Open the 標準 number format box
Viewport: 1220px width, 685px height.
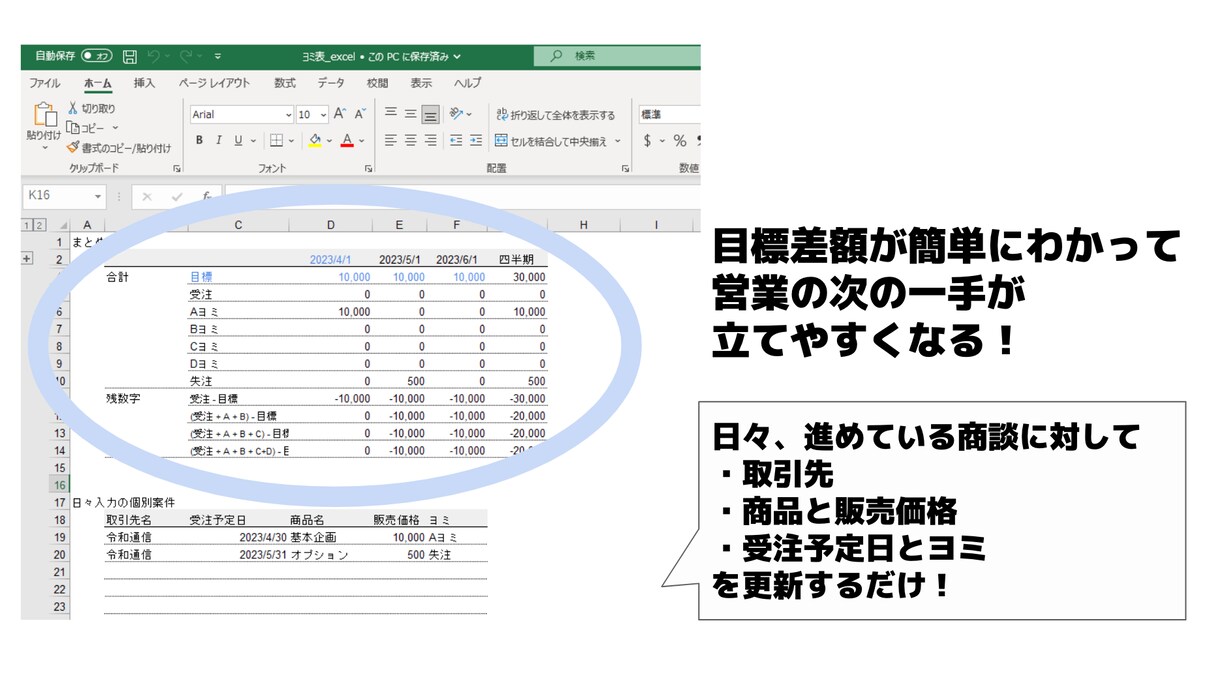click(x=669, y=114)
